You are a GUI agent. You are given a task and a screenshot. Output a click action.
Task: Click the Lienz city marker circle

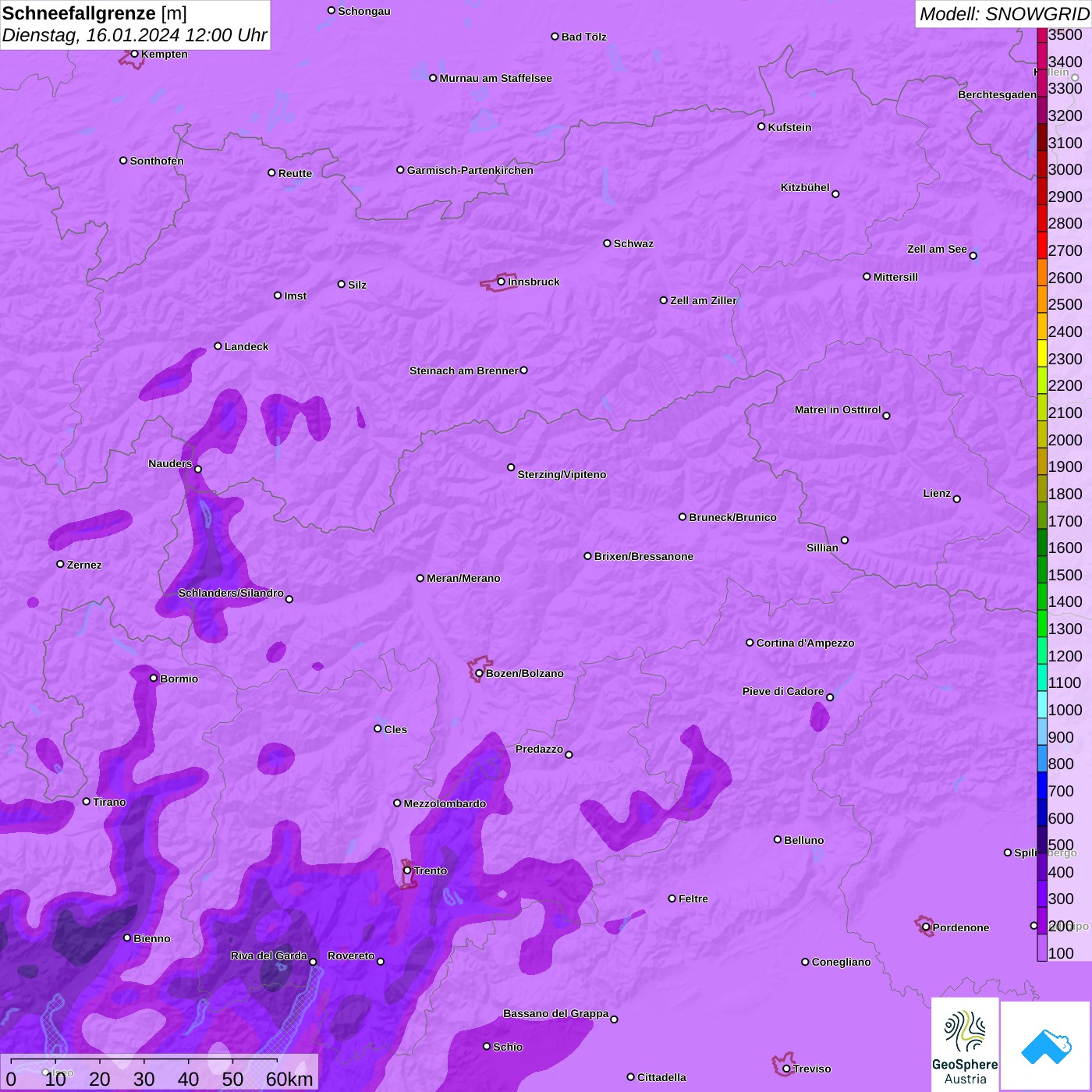coord(957,499)
